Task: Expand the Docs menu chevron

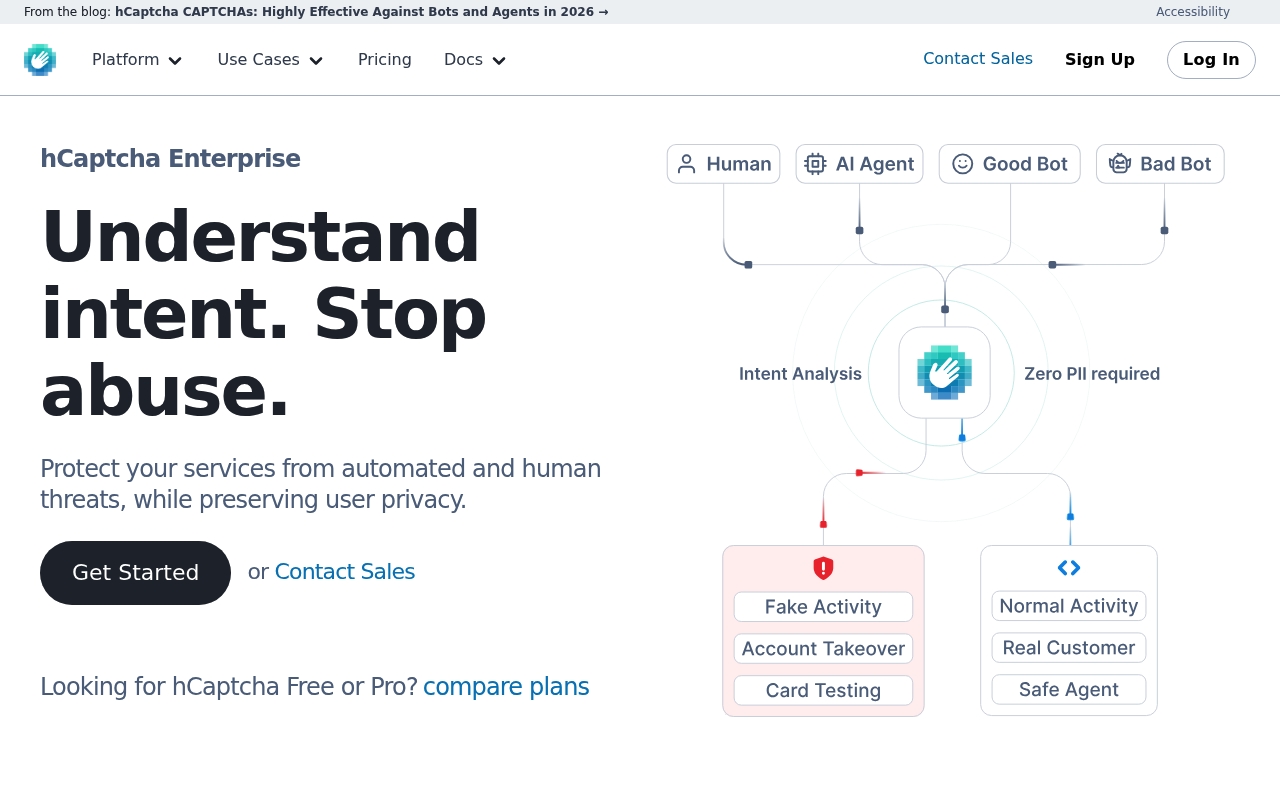Action: pyautogui.click(x=499, y=61)
